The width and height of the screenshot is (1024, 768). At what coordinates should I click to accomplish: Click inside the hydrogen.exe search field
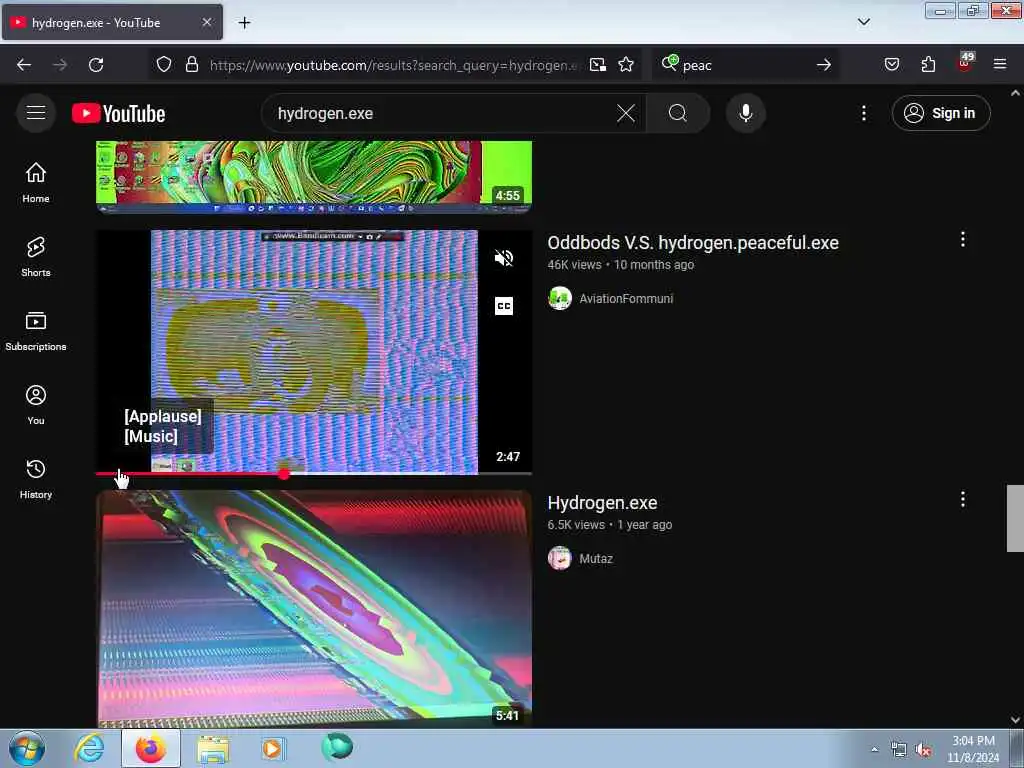tap(444, 113)
